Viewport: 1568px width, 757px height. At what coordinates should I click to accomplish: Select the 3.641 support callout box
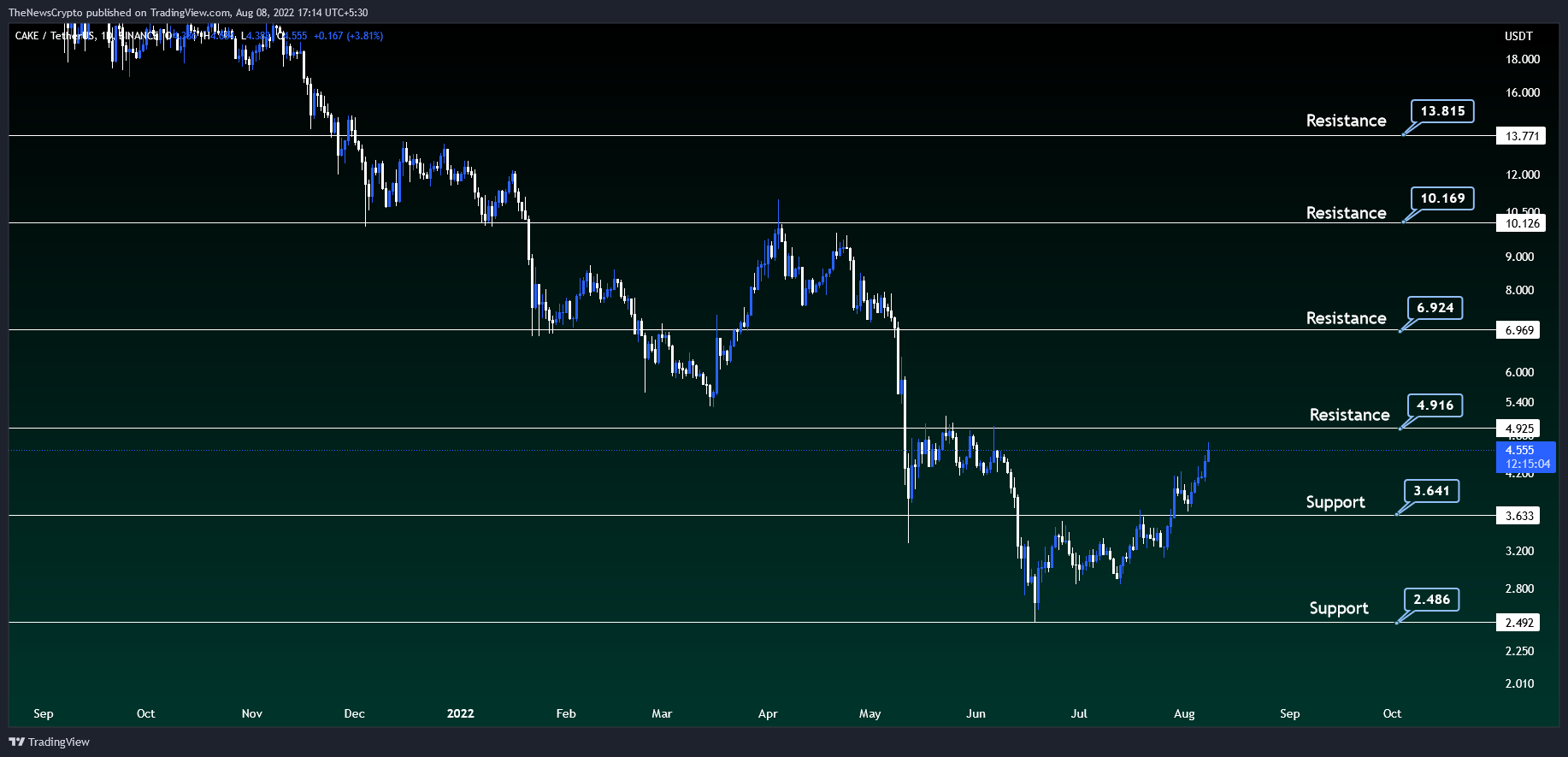point(1432,491)
